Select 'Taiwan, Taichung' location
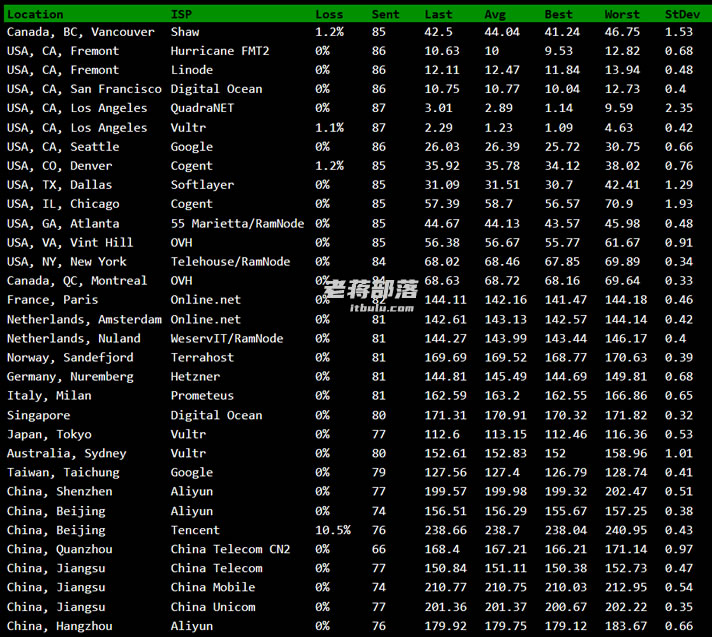Image resolution: width=712 pixels, height=637 pixels. pos(63,473)
